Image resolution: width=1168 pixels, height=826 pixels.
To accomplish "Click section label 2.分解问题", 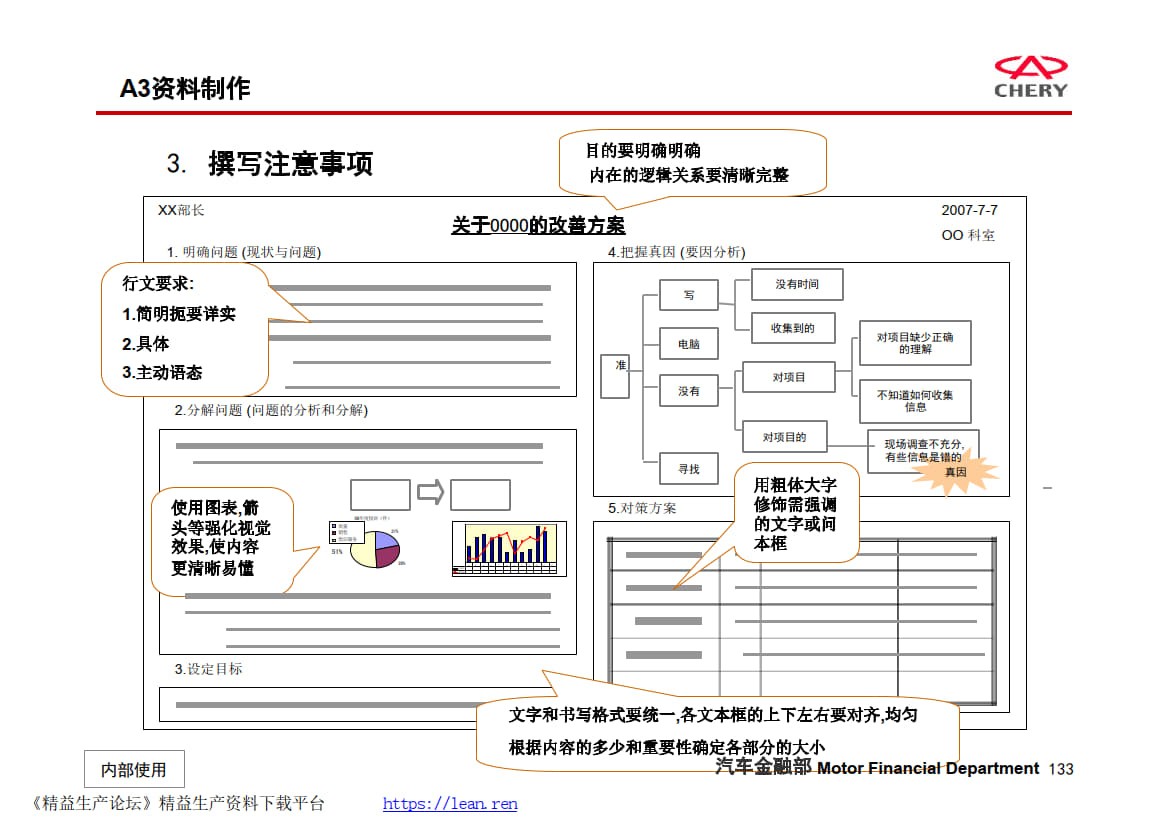I will (x=271, y=410).
